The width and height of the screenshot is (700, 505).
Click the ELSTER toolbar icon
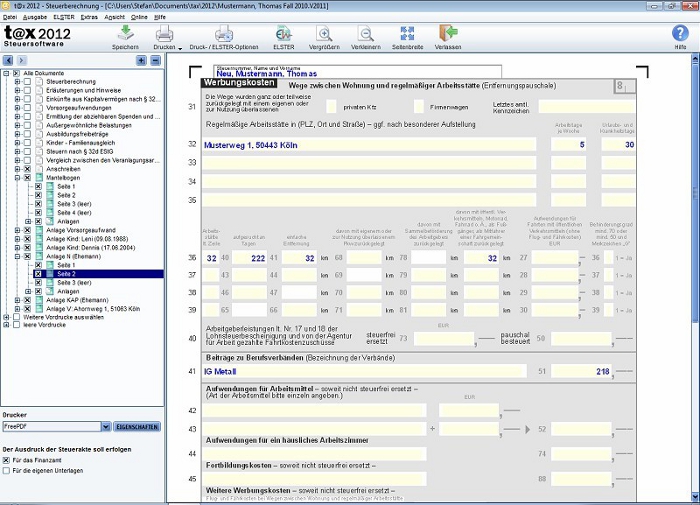283,33
